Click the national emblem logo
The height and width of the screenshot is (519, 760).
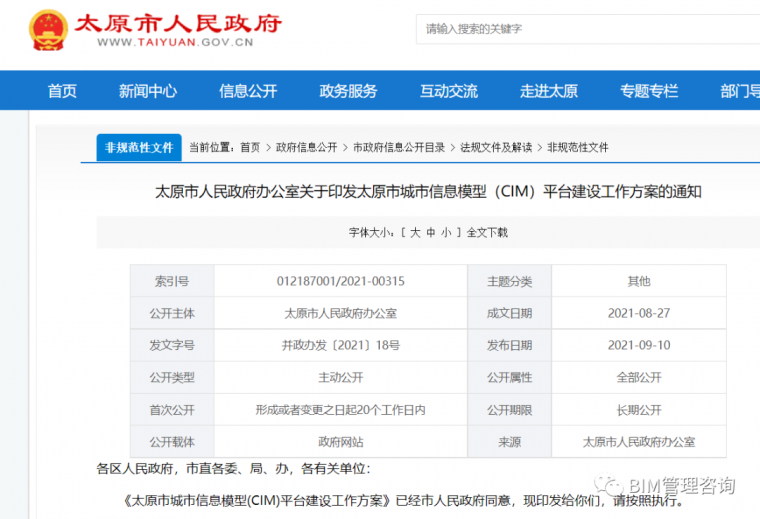click(x=46, y=30)
